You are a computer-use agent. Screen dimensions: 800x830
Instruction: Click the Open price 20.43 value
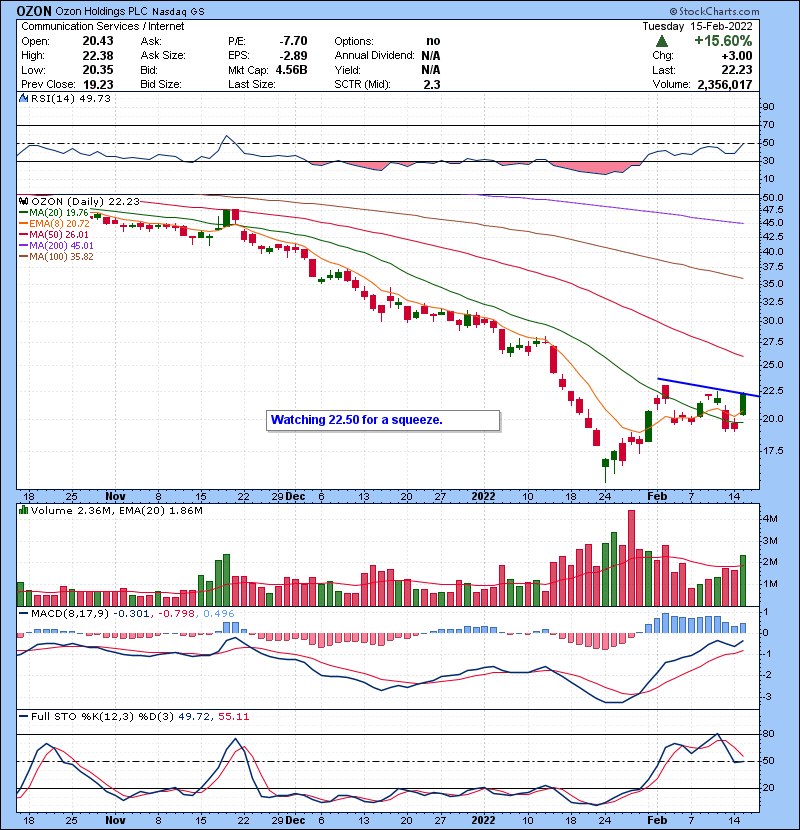98,41
